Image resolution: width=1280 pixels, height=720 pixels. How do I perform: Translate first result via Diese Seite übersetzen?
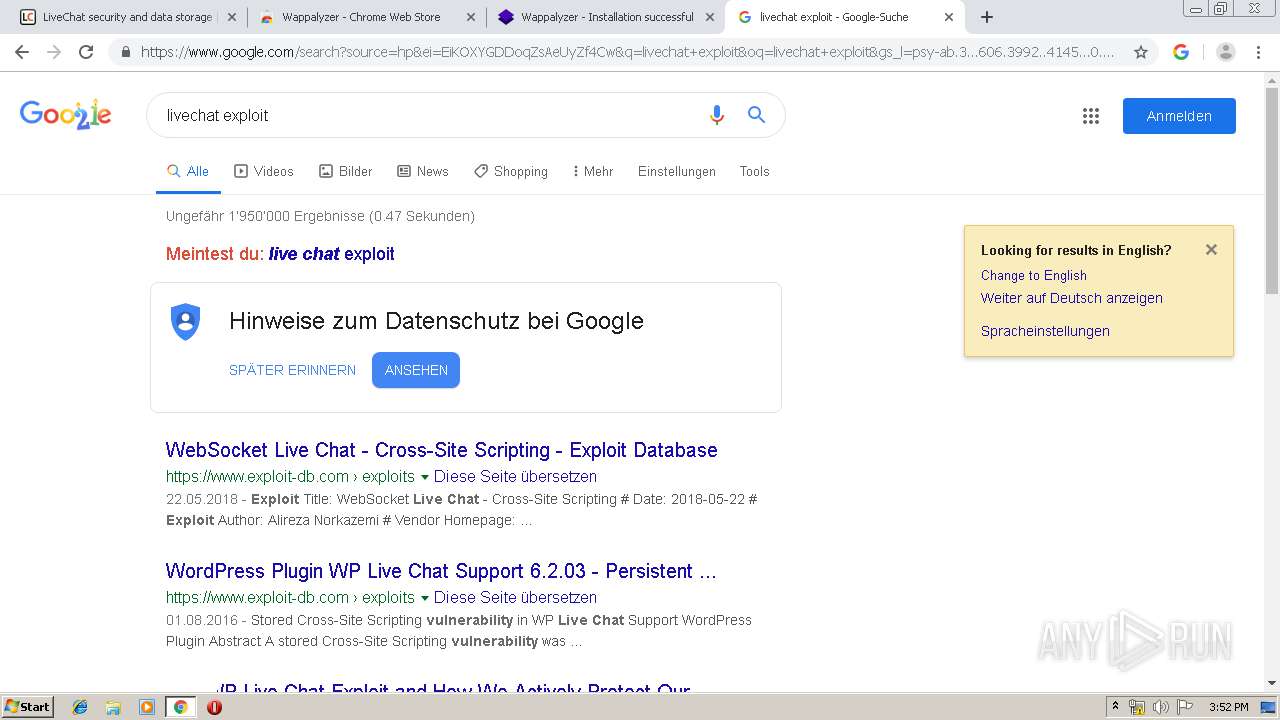[515, 477]
